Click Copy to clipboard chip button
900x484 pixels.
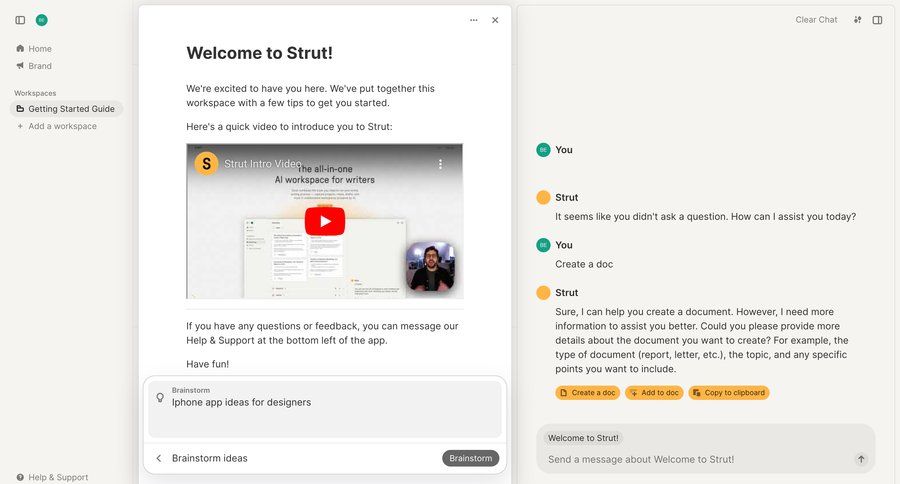coord(729,393)
